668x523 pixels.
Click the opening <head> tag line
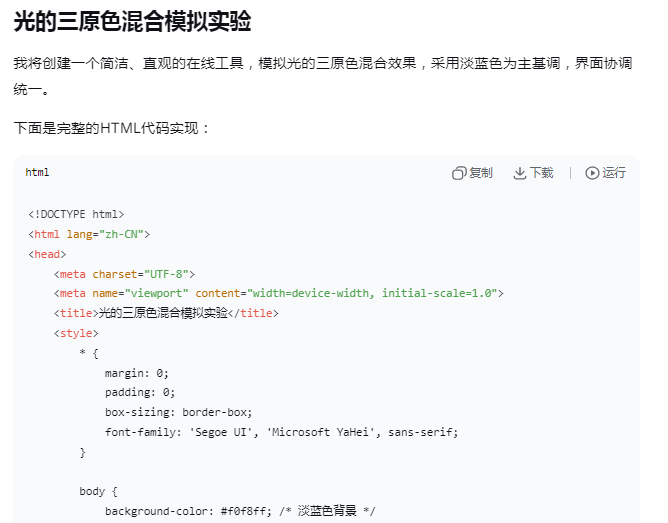48,253
